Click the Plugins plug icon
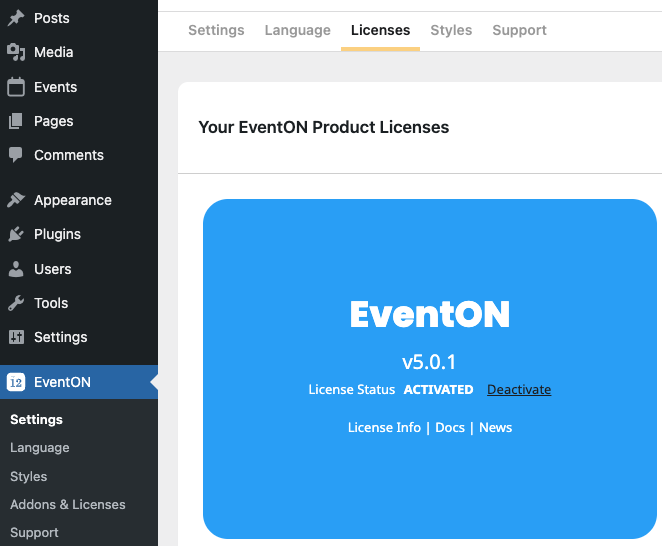Screen dimensions: 662x546 [x=16, y=234]
